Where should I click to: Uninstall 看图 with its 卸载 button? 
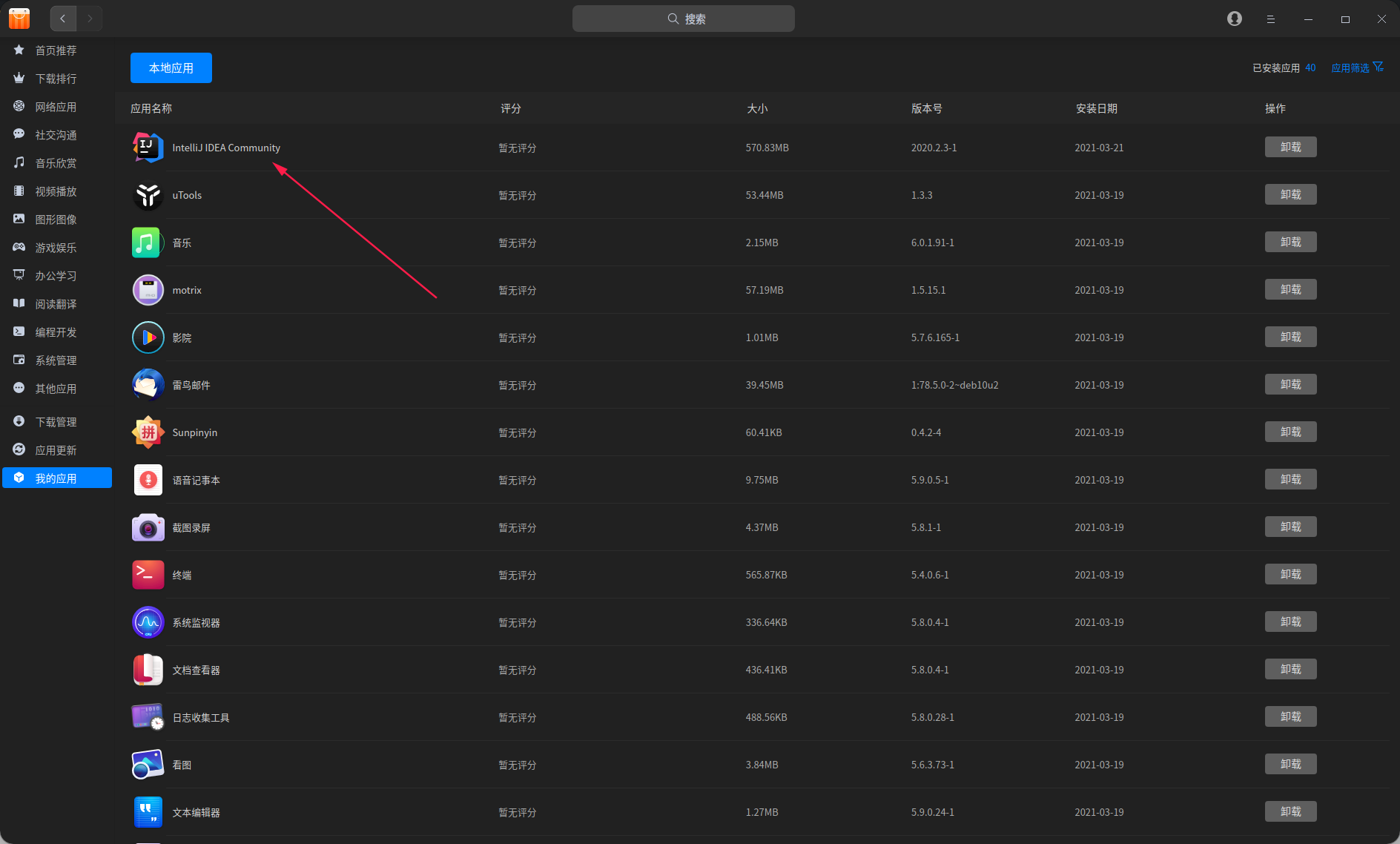[1291, 764]
